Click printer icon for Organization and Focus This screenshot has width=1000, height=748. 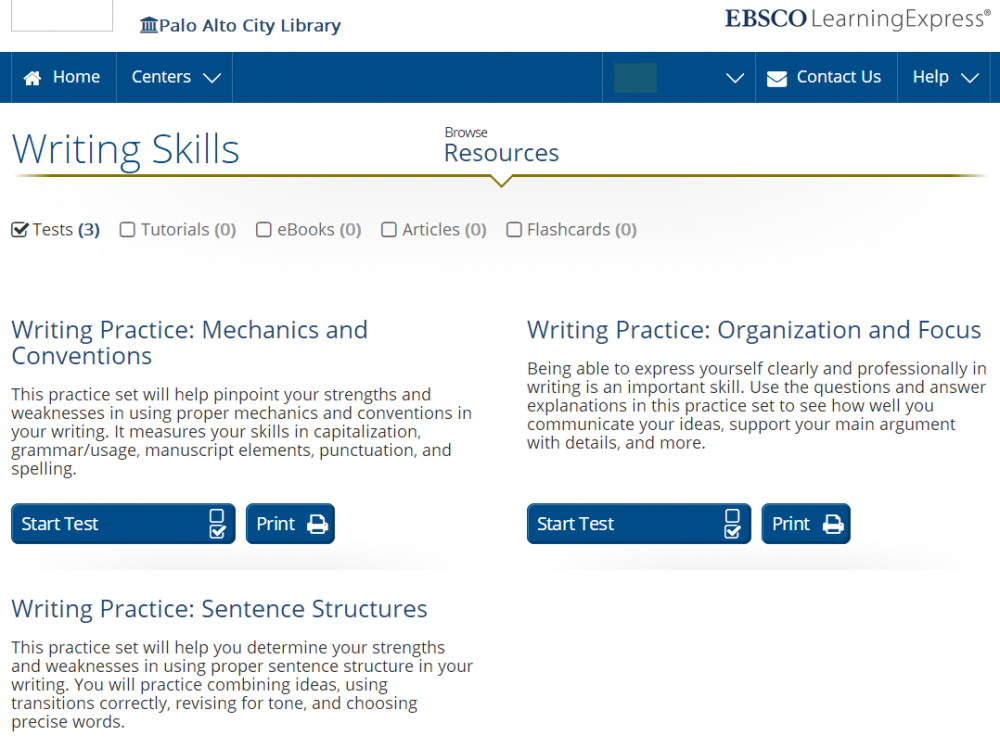click(833, 524)
